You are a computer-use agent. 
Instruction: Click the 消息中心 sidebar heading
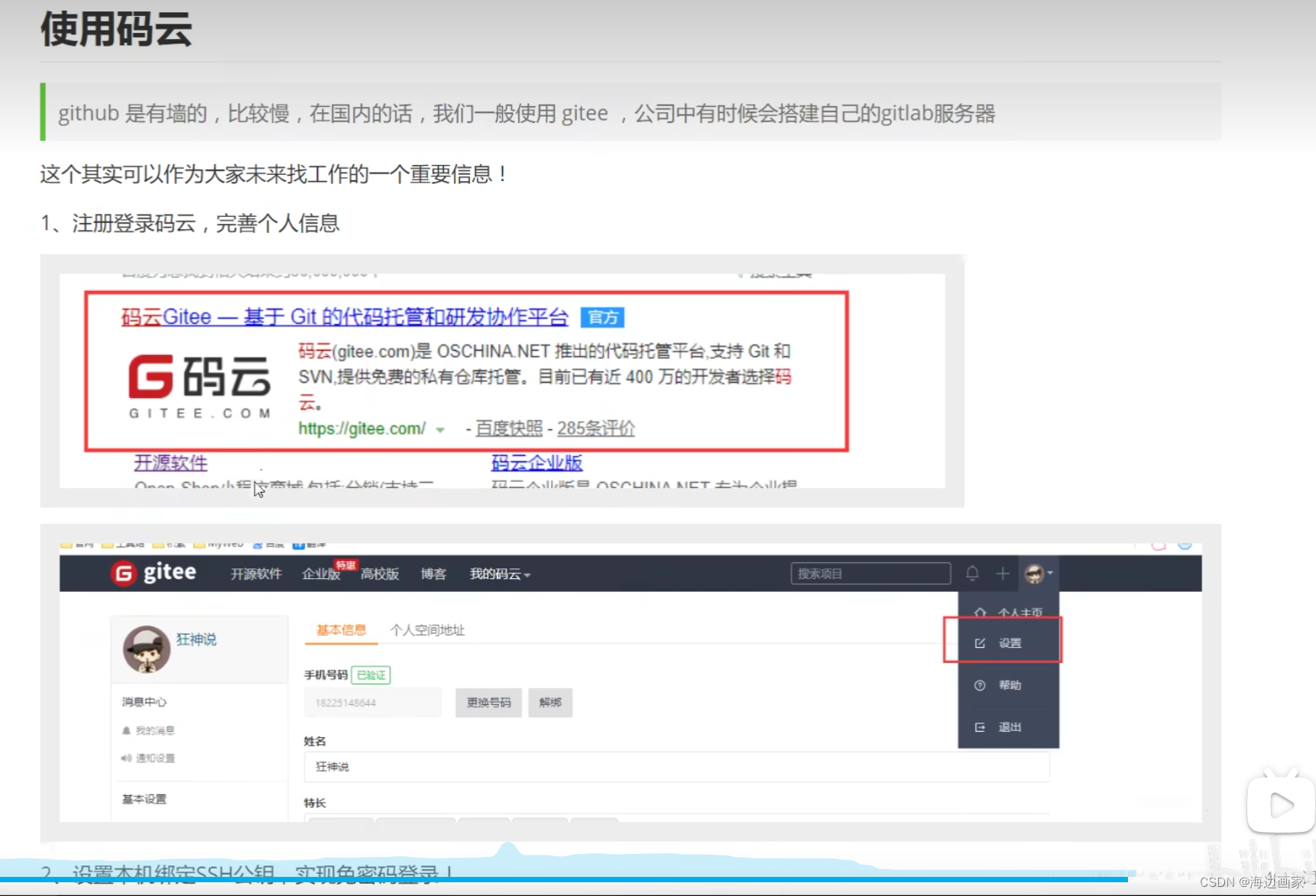[144, 702]
